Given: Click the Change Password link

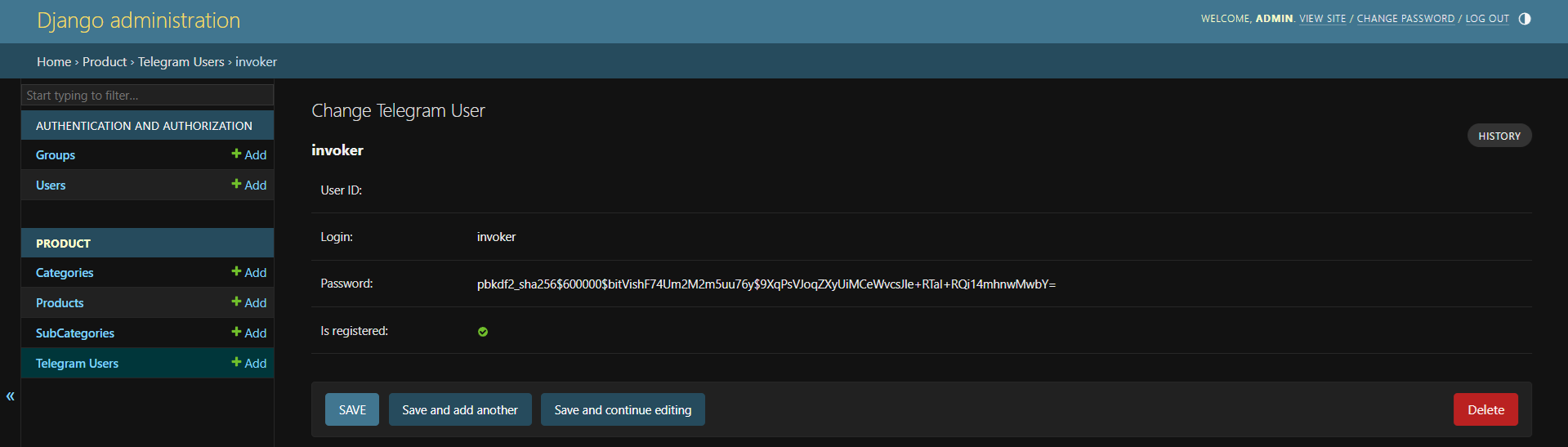Looking at the screenshot, I should click(x=1405, y=19).
